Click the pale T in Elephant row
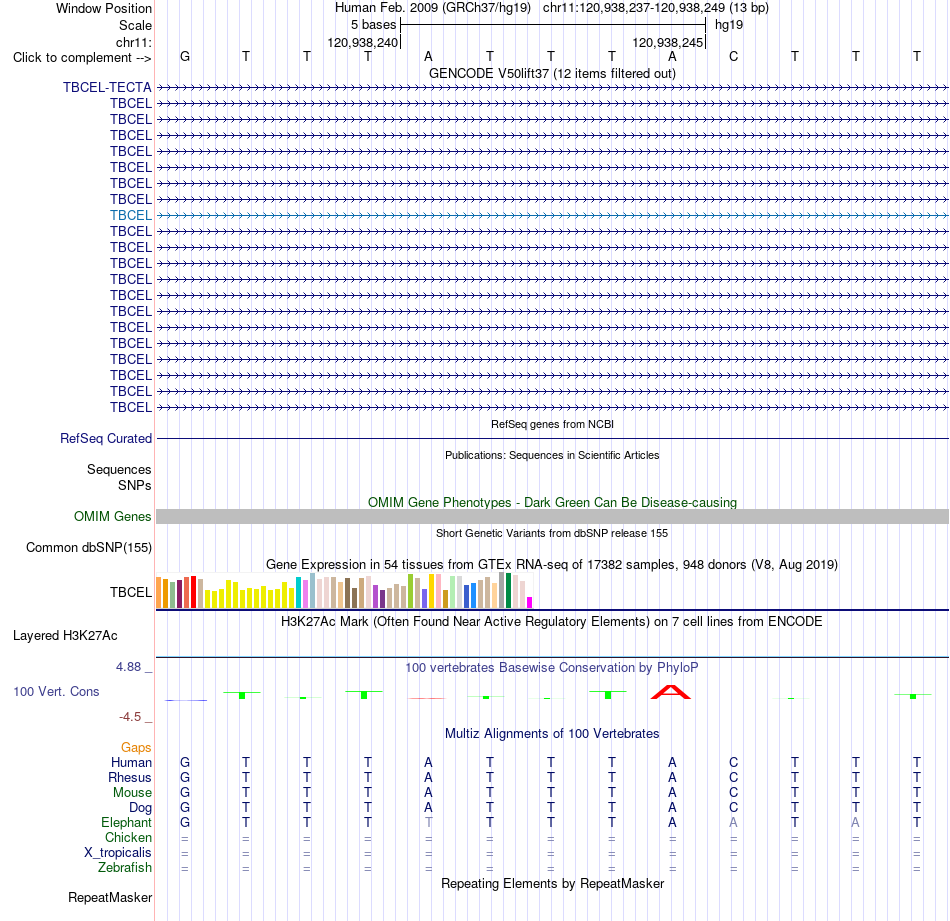 428,822
